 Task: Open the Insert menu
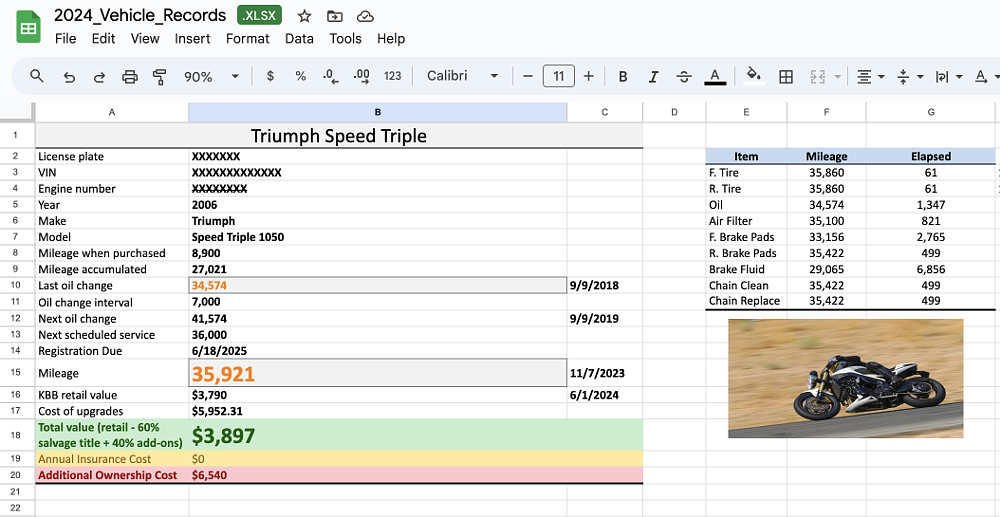coord(192,38)
